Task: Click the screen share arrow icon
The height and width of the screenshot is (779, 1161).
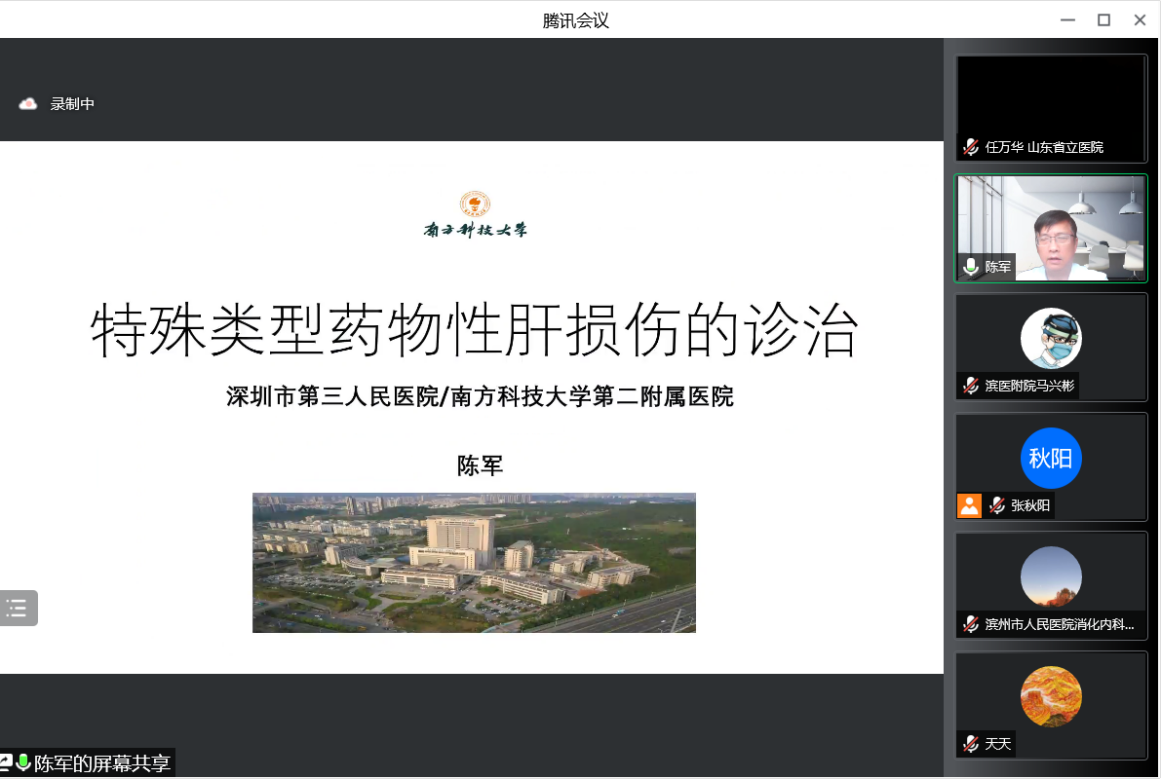Action: [x=6, y=763]
